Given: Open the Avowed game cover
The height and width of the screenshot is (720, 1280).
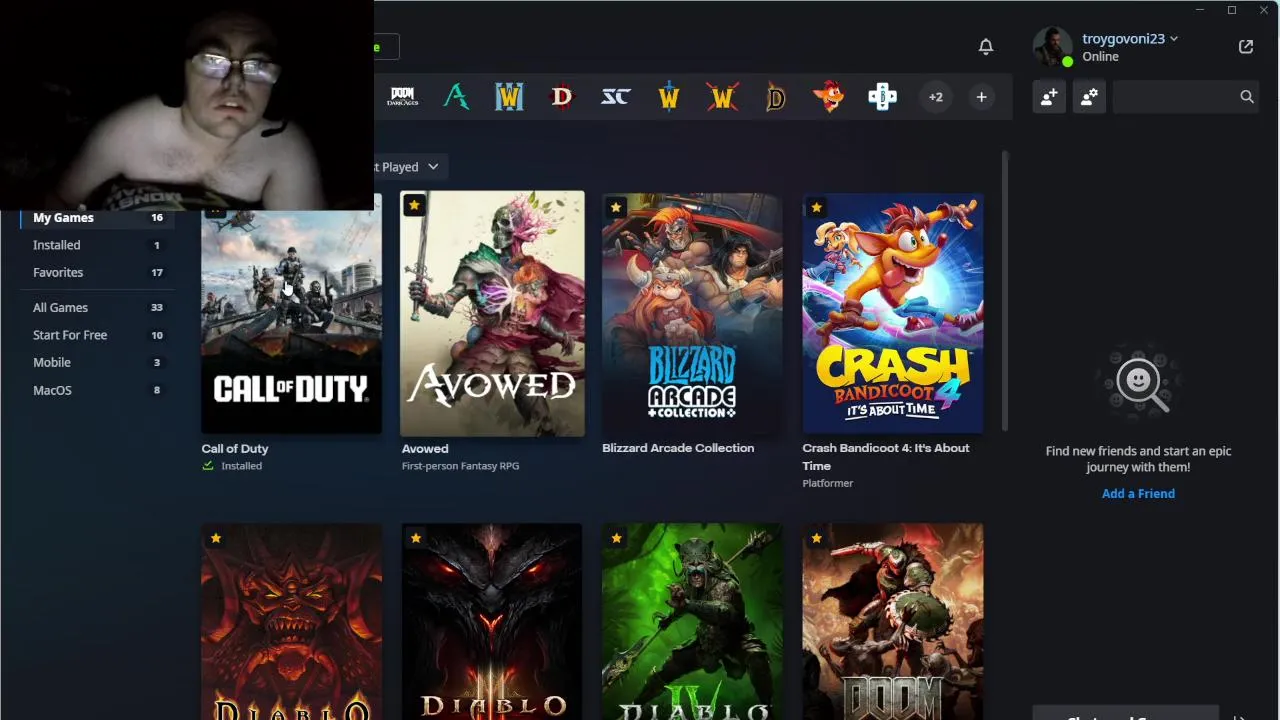Looking at the screenshot, I should [492, 314].
